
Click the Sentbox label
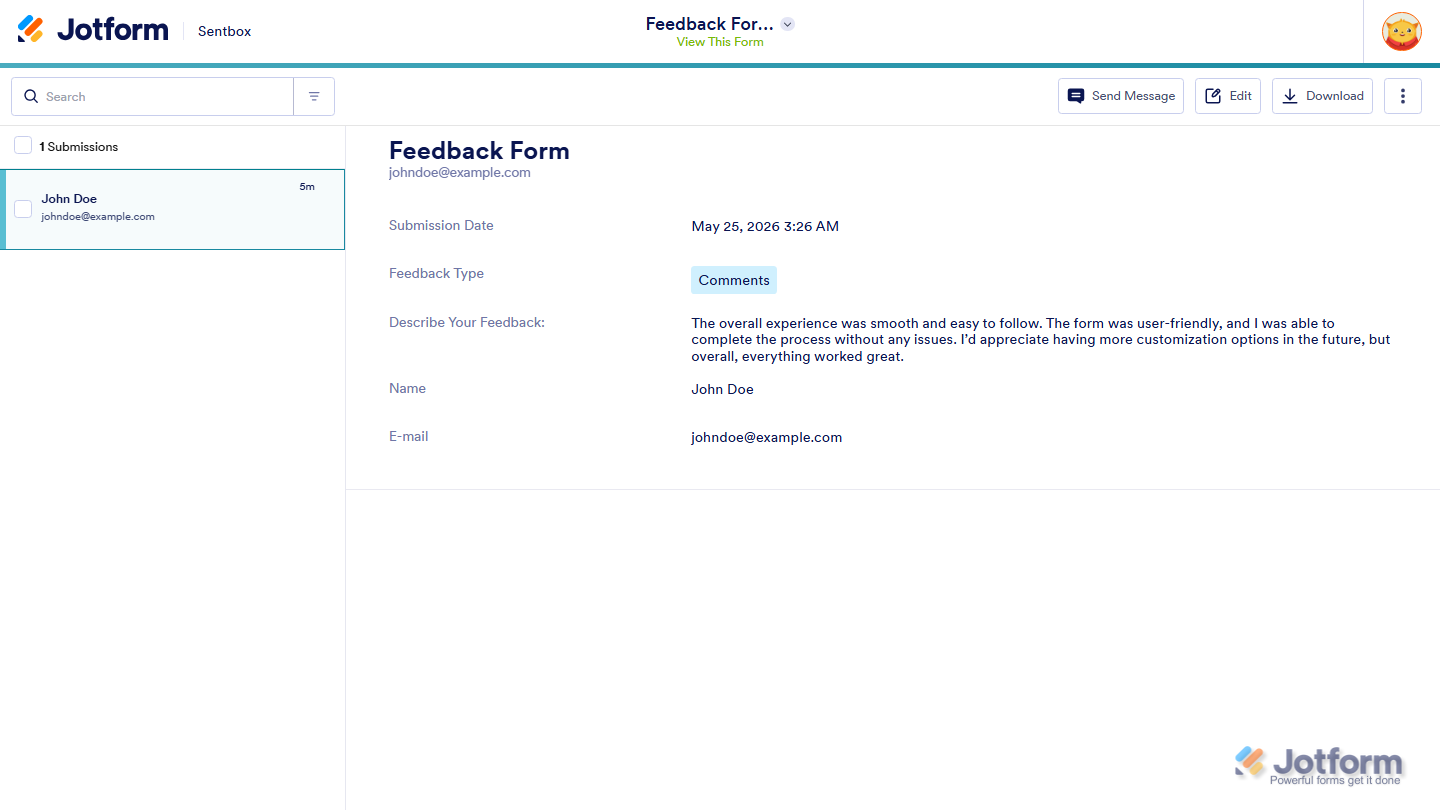(225, 31)
